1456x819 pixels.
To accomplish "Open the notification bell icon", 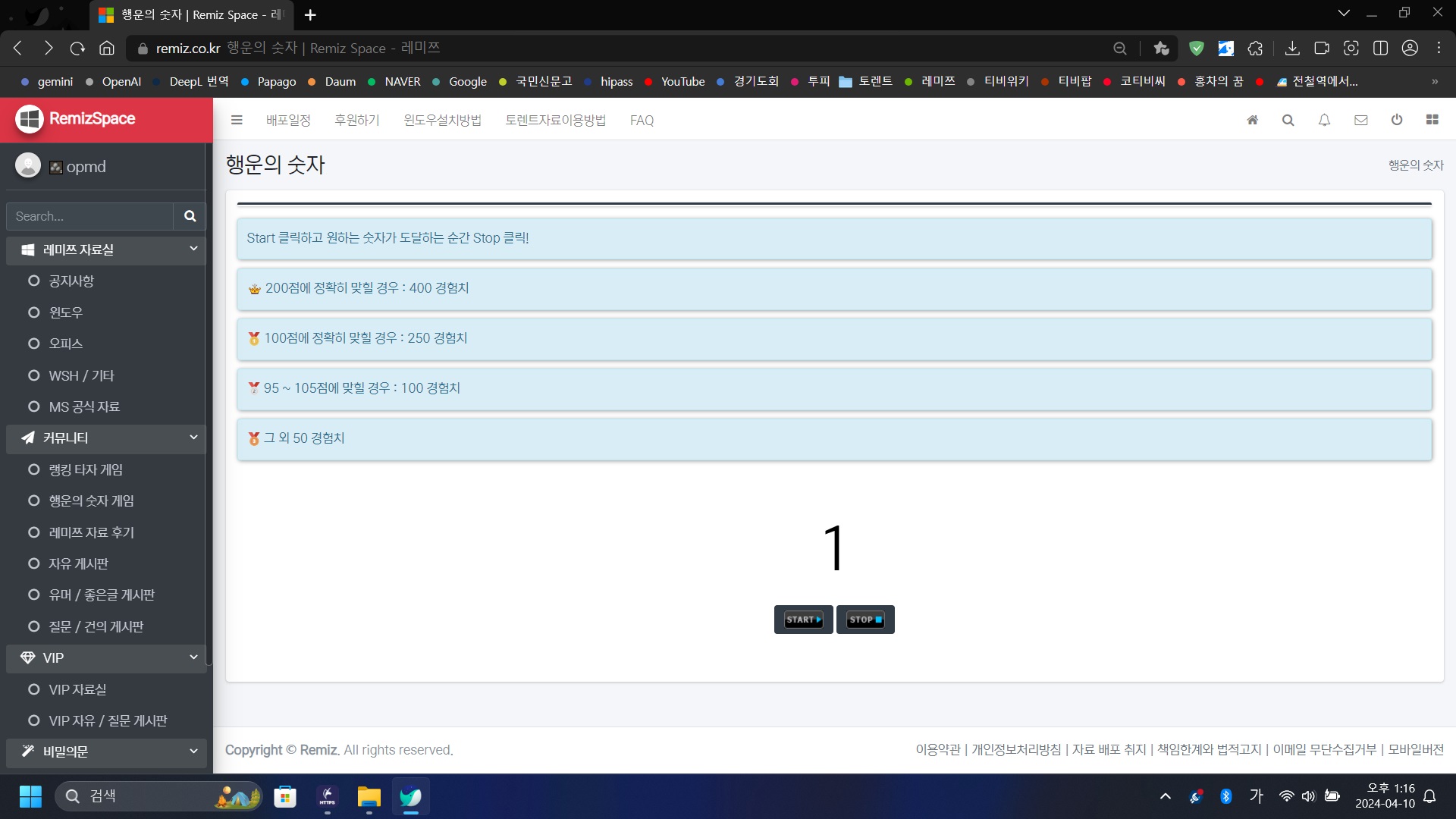I will click(x=1324, y=120).
